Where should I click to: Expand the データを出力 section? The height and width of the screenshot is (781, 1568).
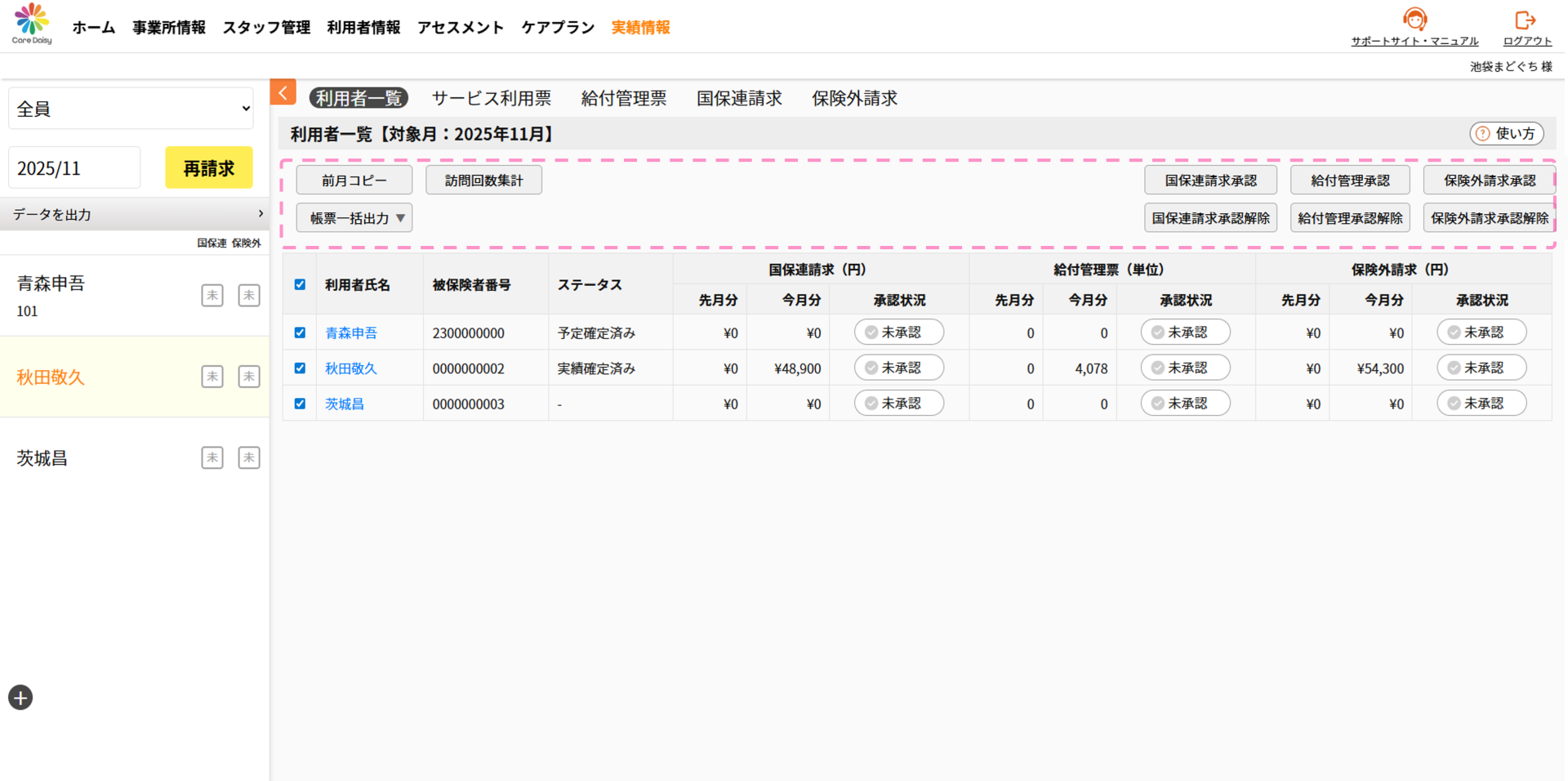[x=135, y=214]
